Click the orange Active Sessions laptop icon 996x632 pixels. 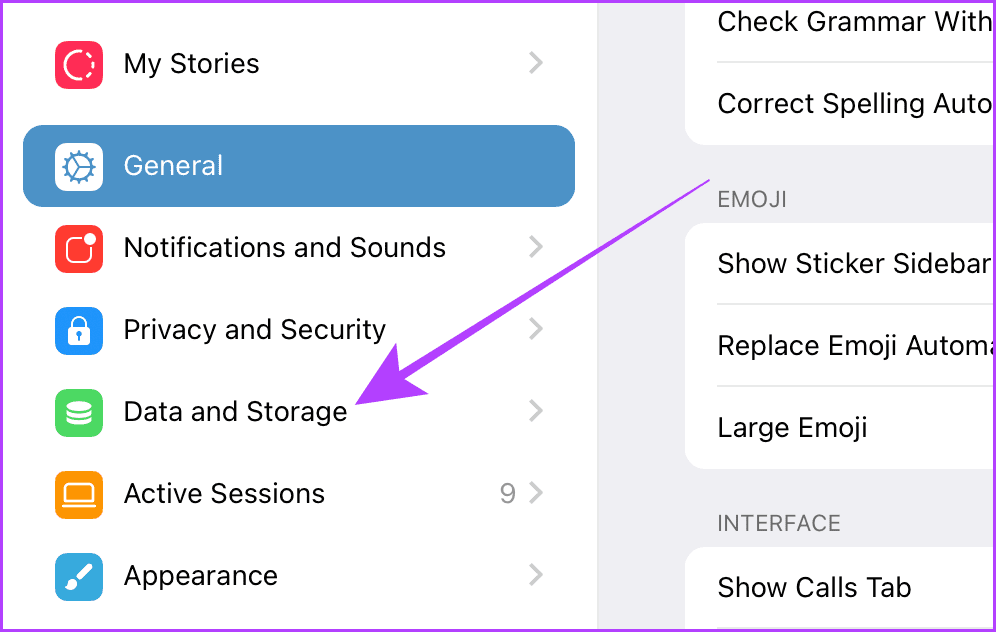coord(79,494)
